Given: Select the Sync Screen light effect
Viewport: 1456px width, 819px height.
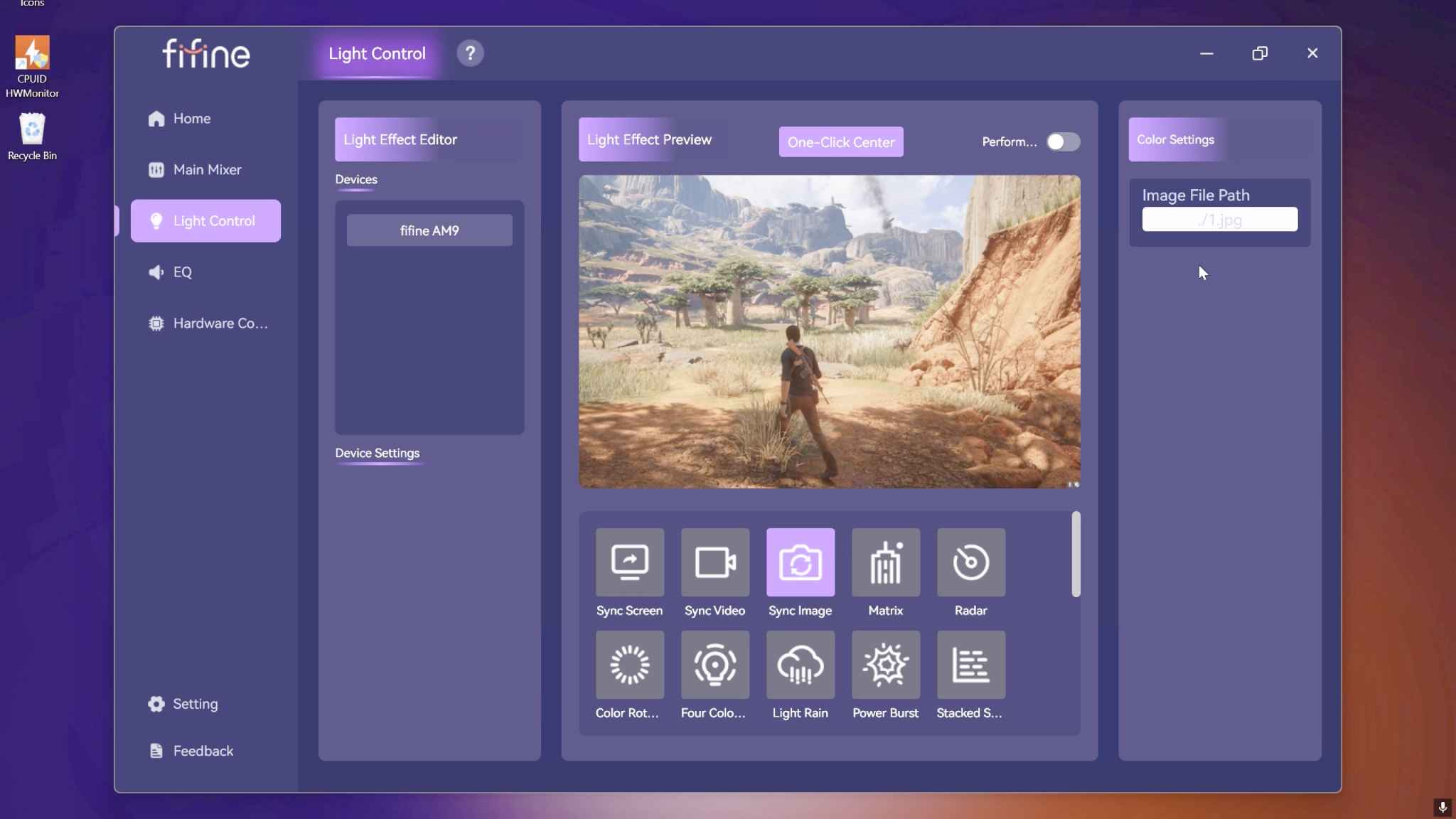Looking at the screenshot, I should [x=629, y=562].
